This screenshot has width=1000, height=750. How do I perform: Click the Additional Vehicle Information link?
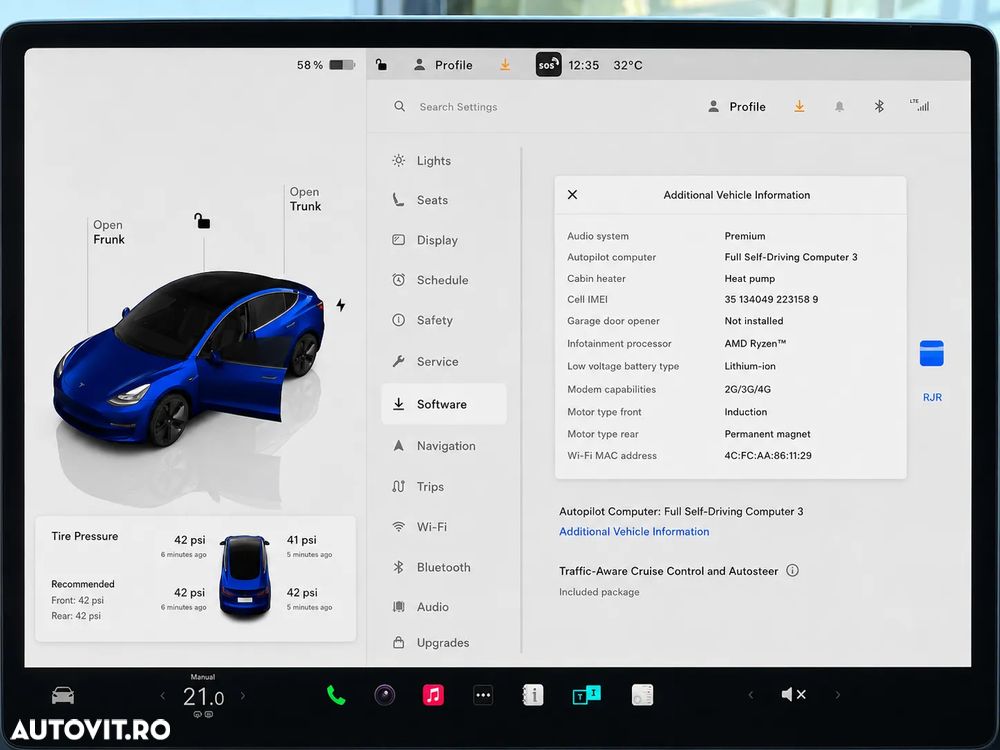634,531
